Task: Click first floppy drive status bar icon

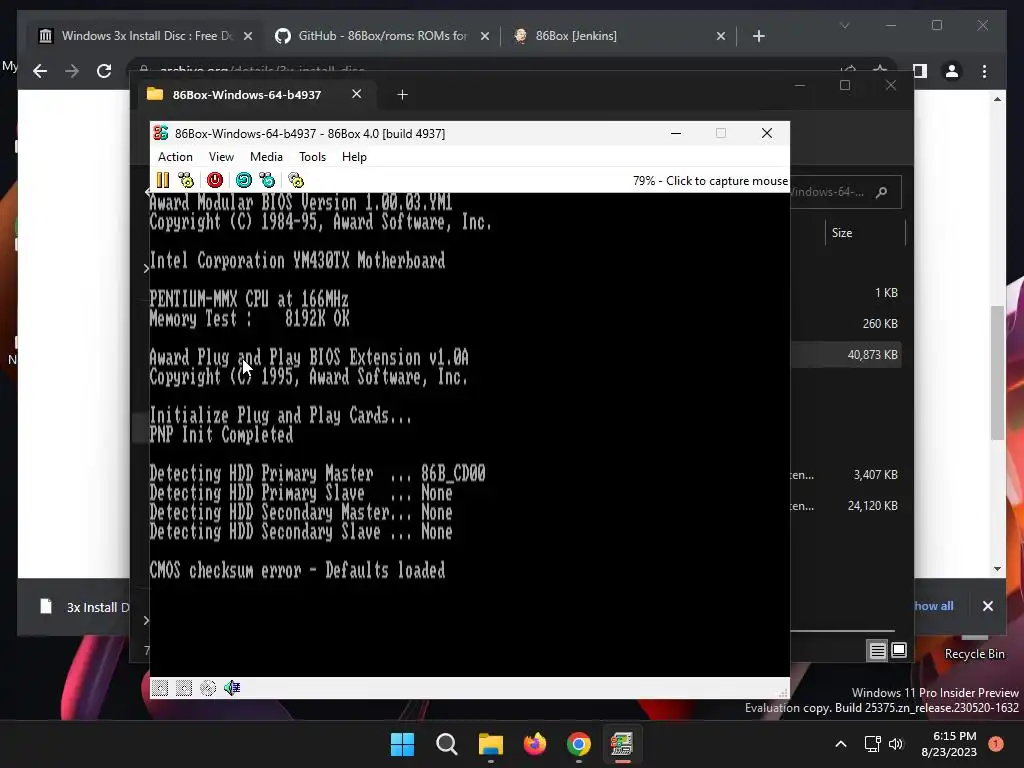Action: pyautogui.click(x=160, y=688)
